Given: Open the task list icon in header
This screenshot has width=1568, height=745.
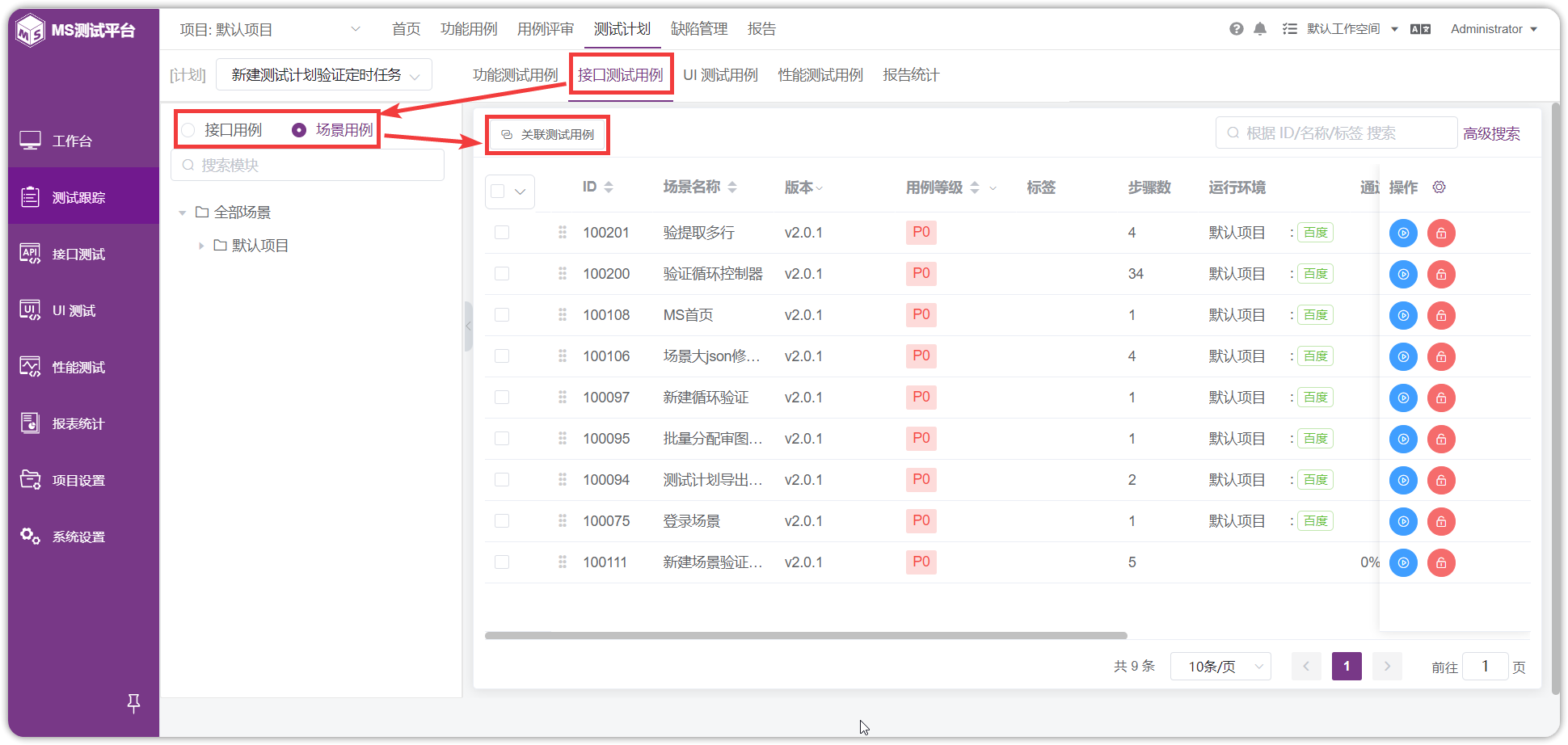Looking at the screenshot, I should 1290,29.
